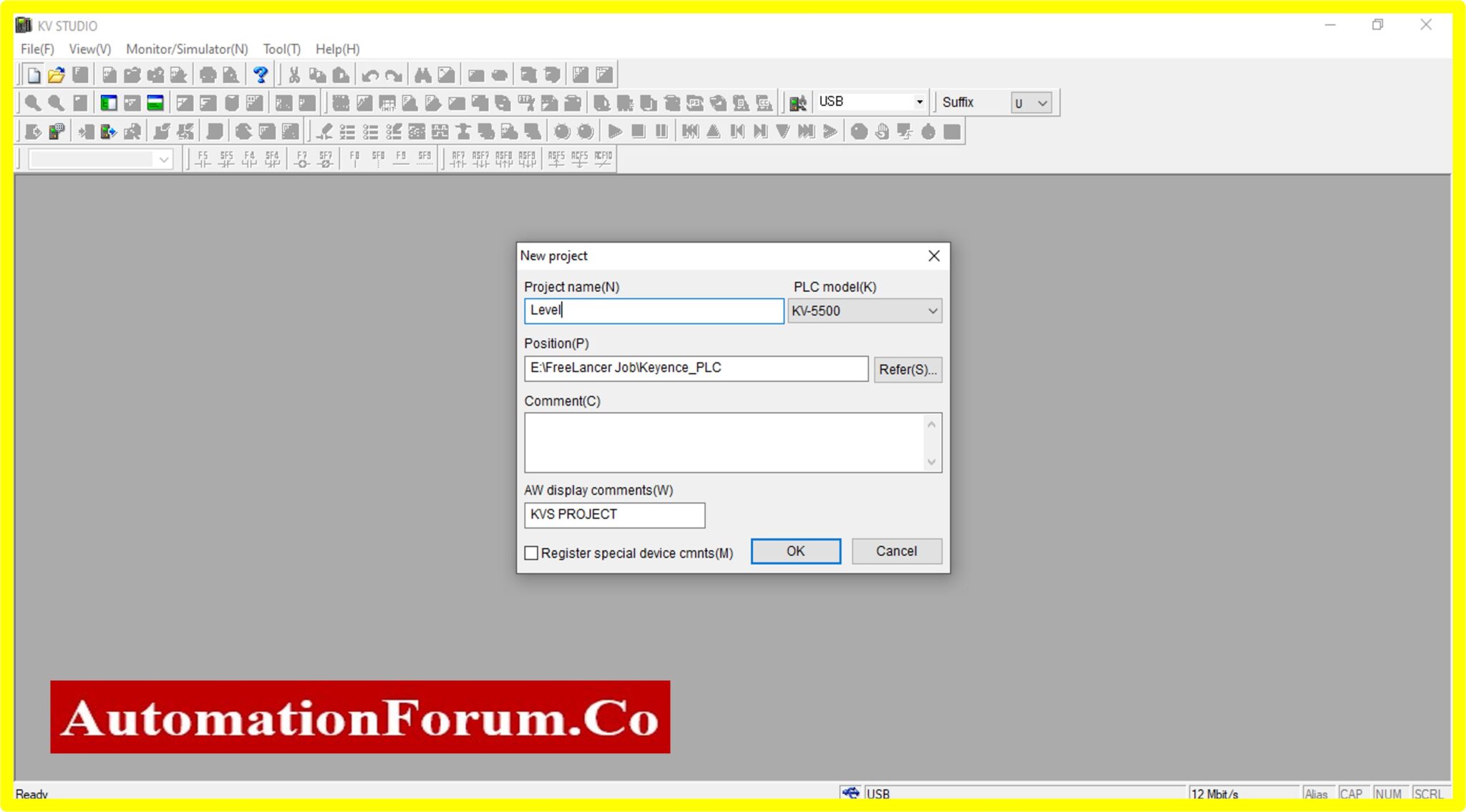Click inside the Project name field showing Level
Viewport: 1466px width, 812px height.
pyautogui.click(x=653, y=310)
